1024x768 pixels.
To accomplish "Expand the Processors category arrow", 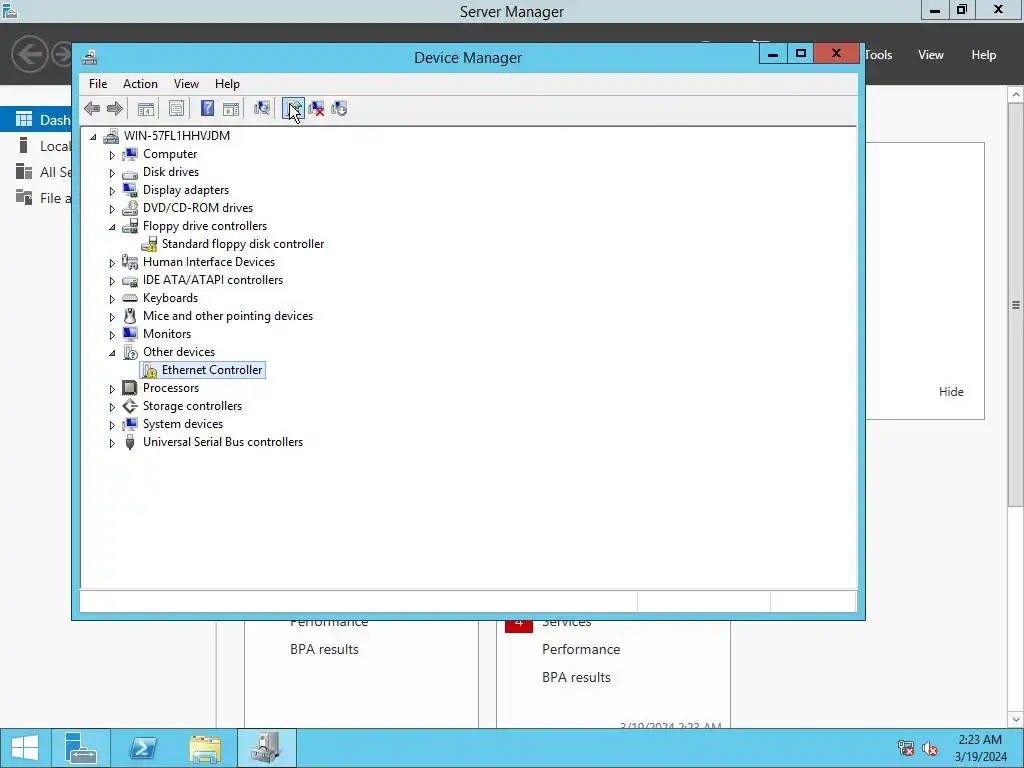I will coord(112,389).
